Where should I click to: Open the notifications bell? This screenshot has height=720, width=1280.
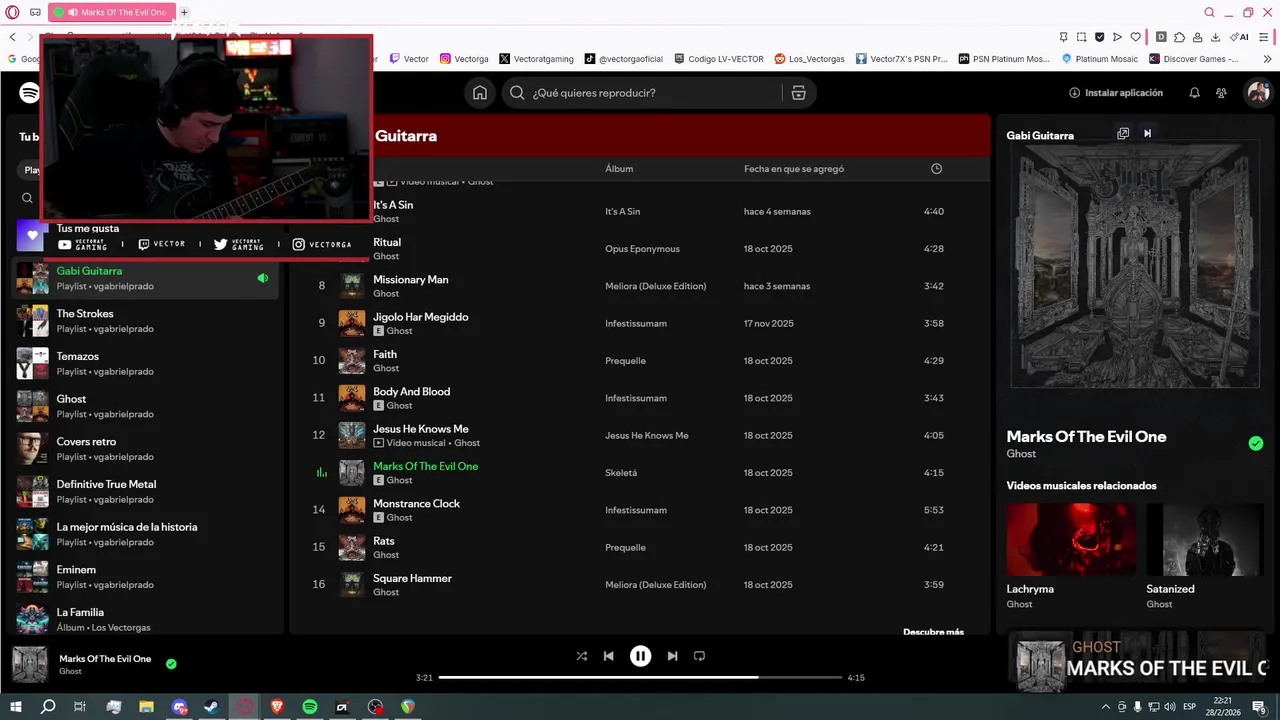point(1194,93)
